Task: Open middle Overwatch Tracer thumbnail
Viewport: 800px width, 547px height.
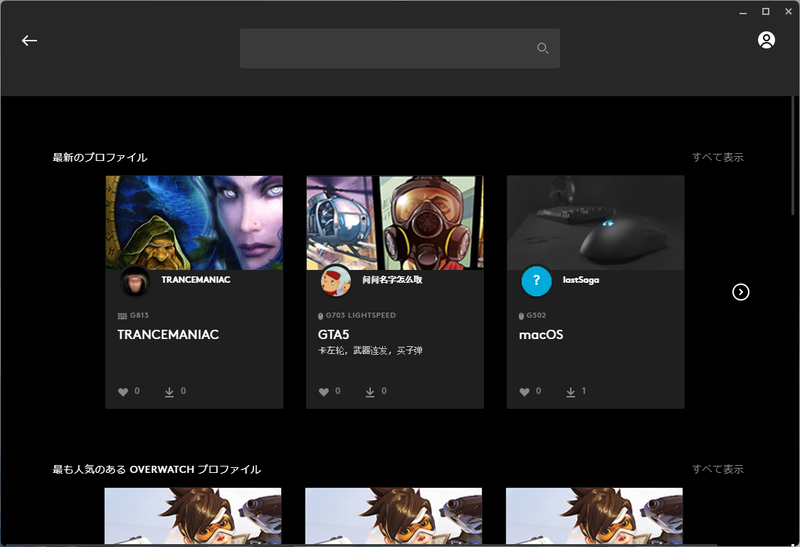Action: click(393, 516)
